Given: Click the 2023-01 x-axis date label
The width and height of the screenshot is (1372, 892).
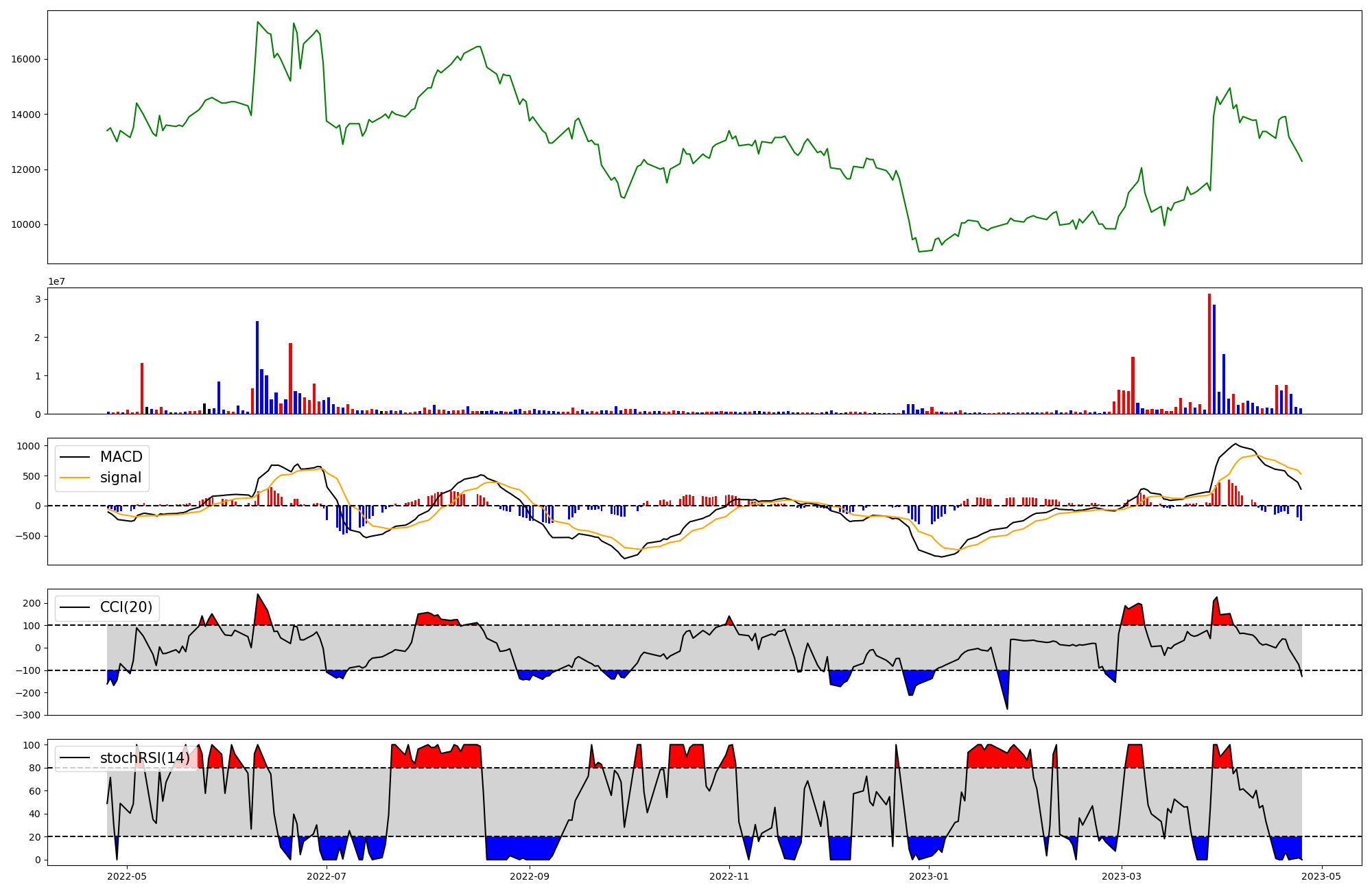Looking at the screenshot, I should (929, 876).
